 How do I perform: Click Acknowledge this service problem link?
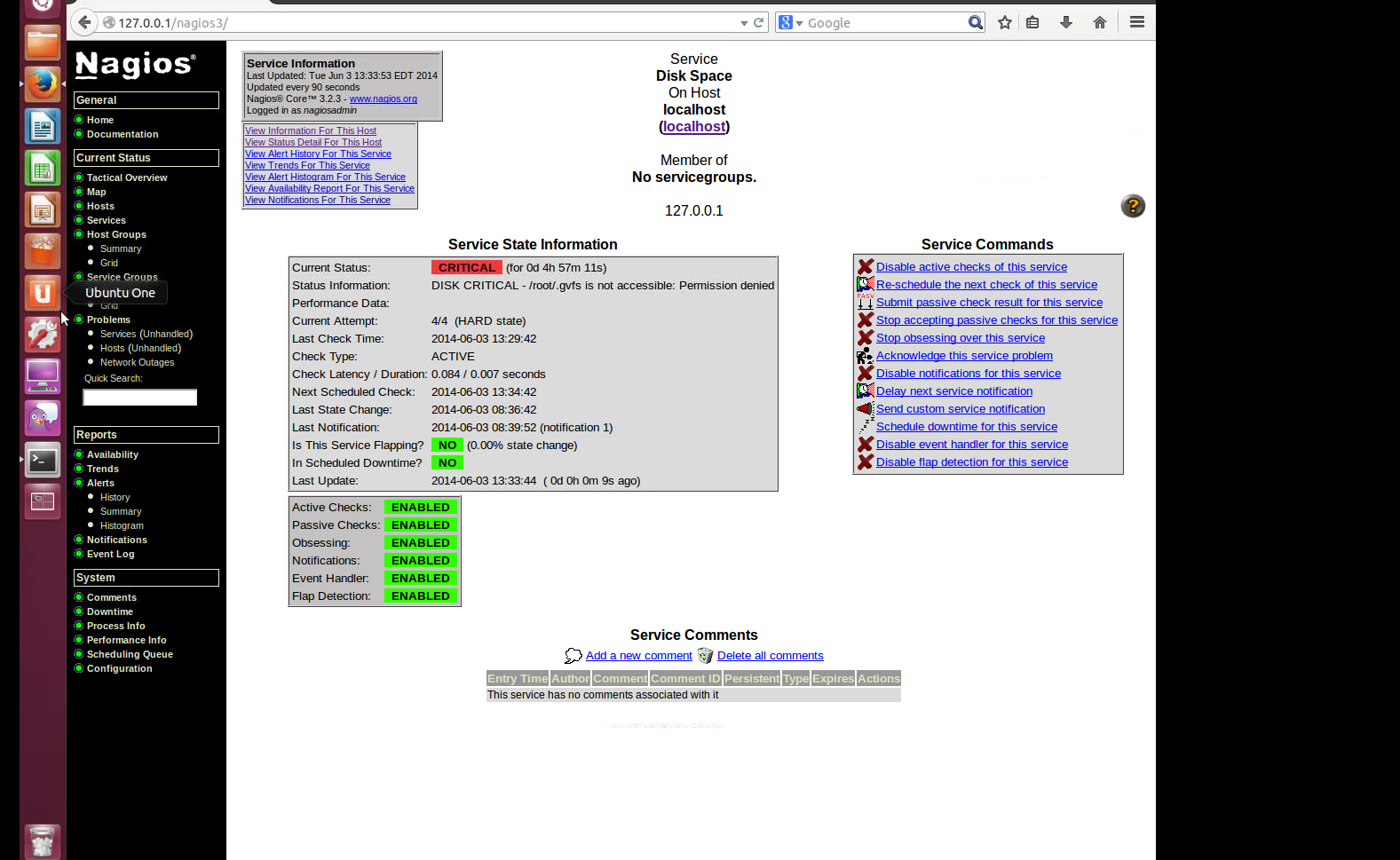pos(964,356)
